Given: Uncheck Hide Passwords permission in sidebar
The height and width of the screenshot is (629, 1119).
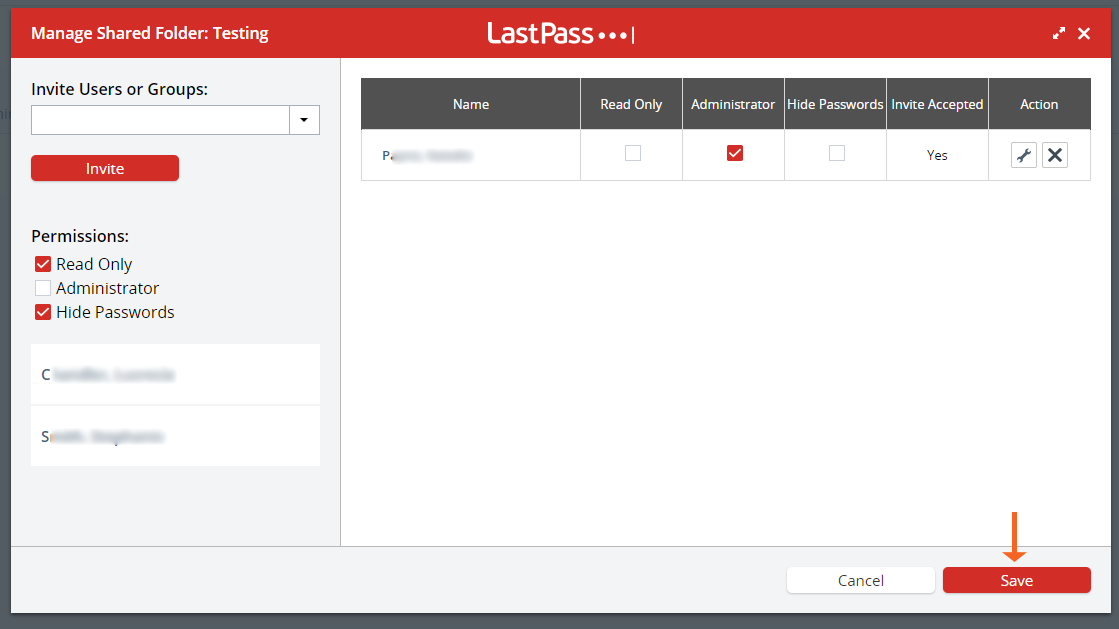Looking at the screenshot, I should (x=43, y=312).
